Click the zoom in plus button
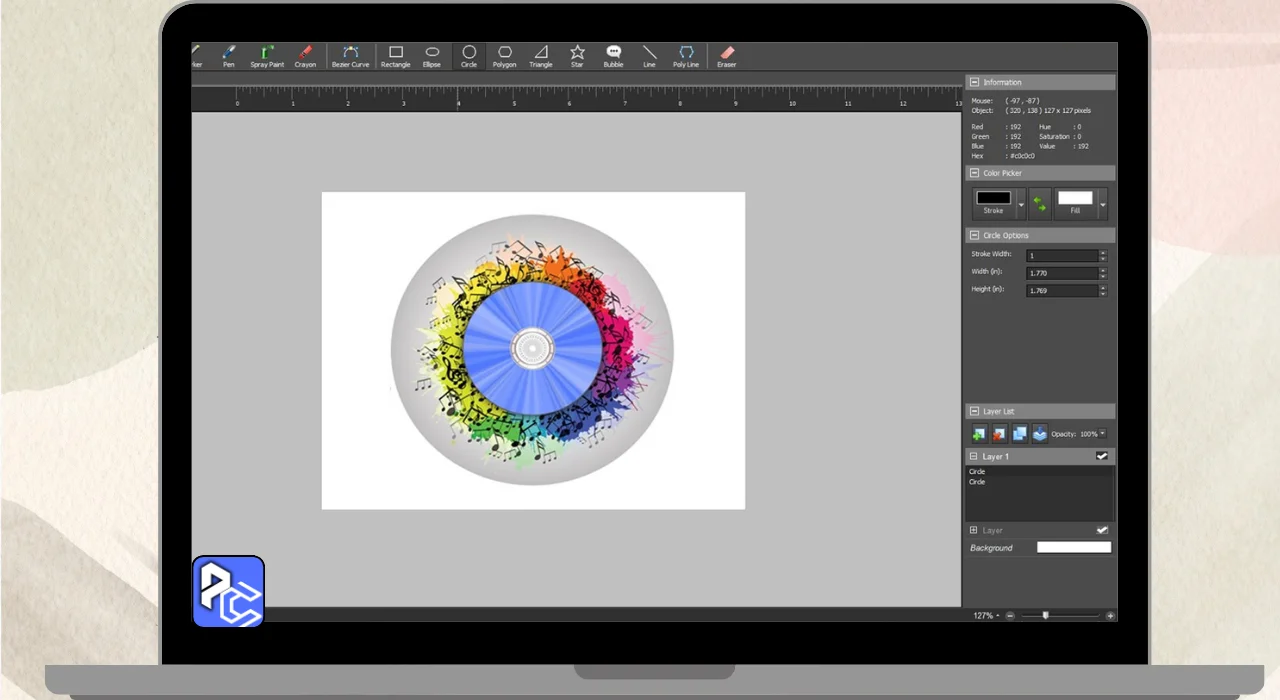 coord(1110,616)
